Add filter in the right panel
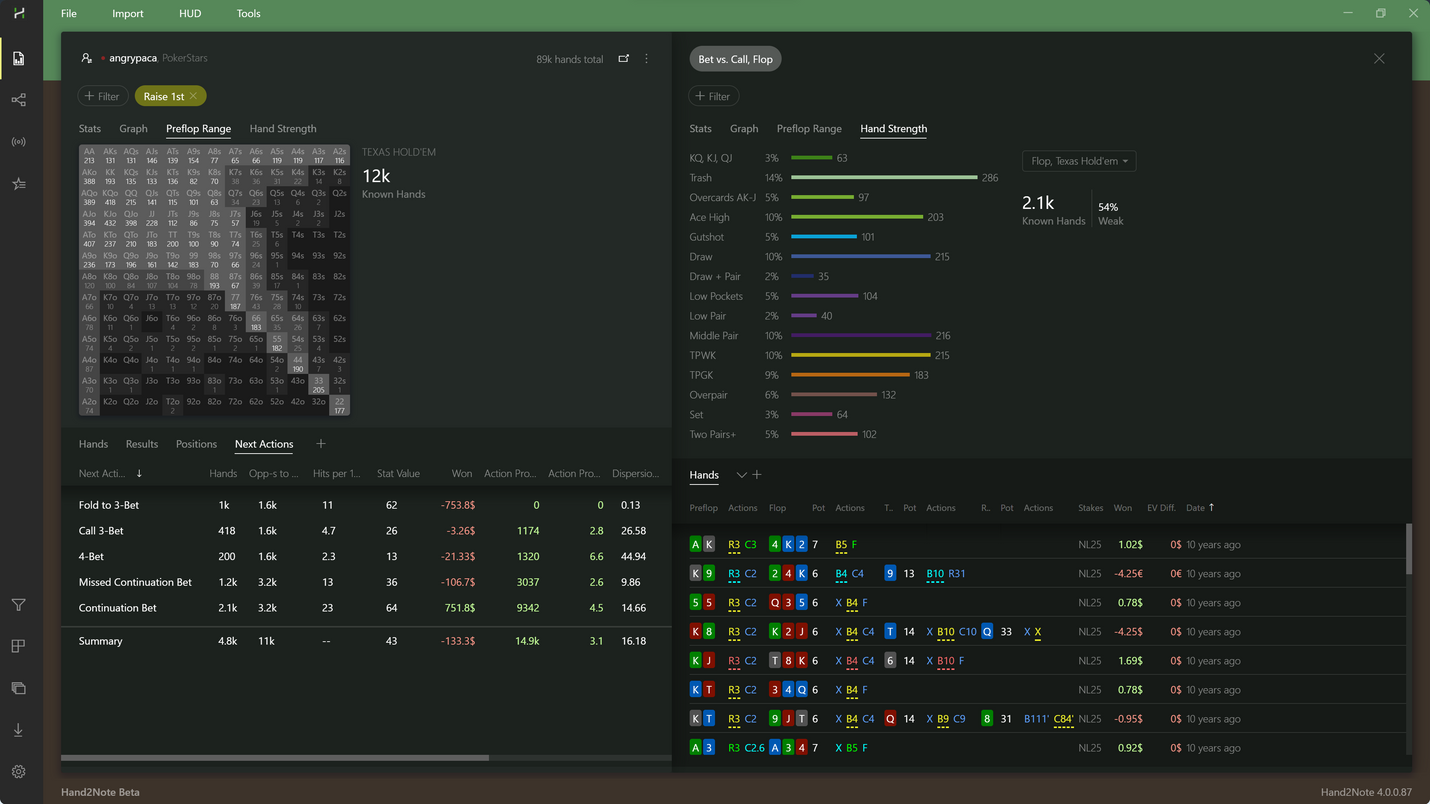 point(713,96)
